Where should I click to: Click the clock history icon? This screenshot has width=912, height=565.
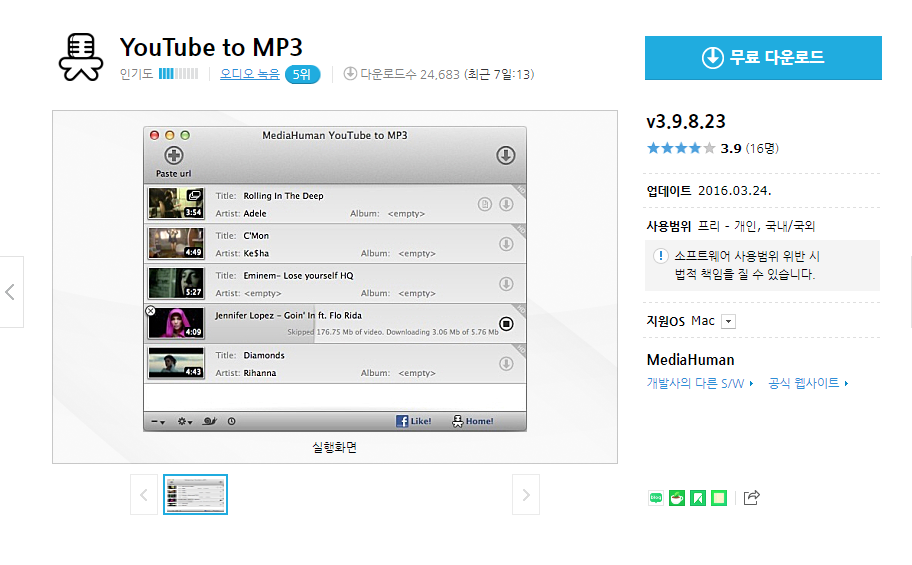[231, 421]
